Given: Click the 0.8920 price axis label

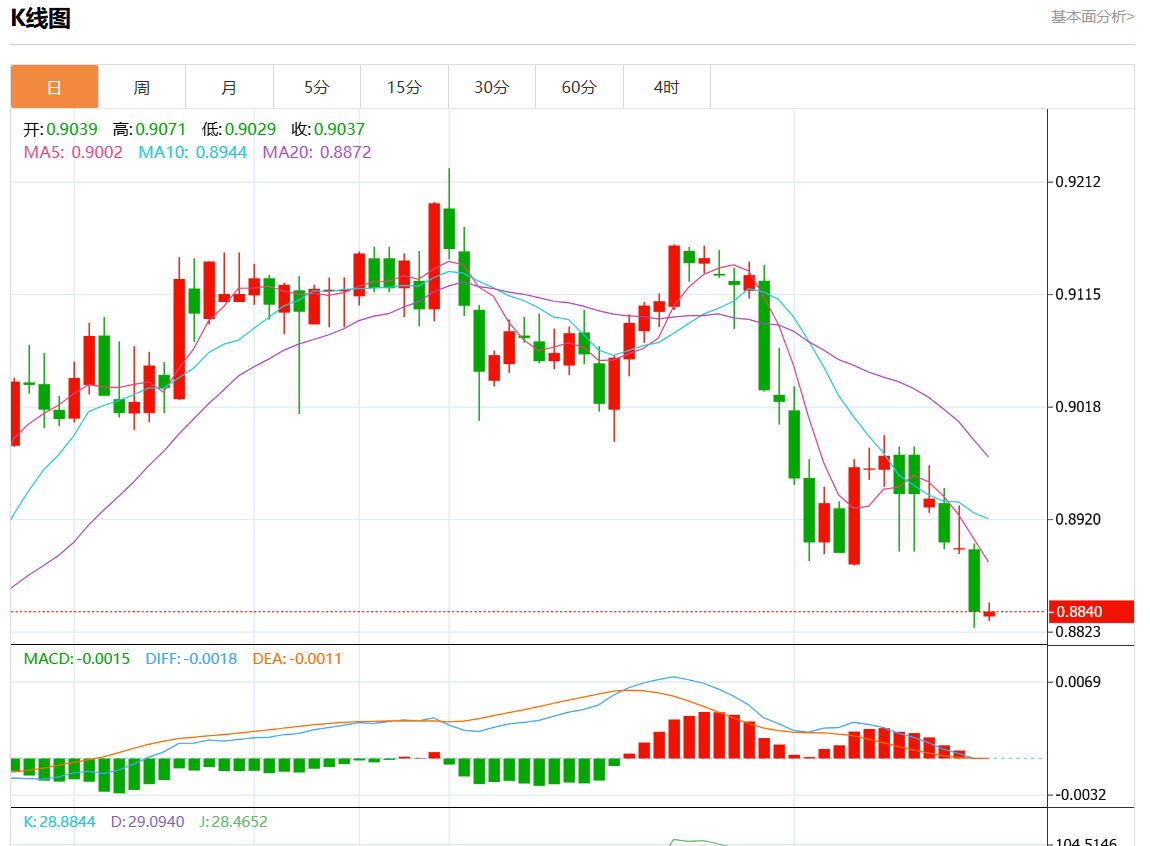Looking at the screenshot, I should pos(1078,520).
